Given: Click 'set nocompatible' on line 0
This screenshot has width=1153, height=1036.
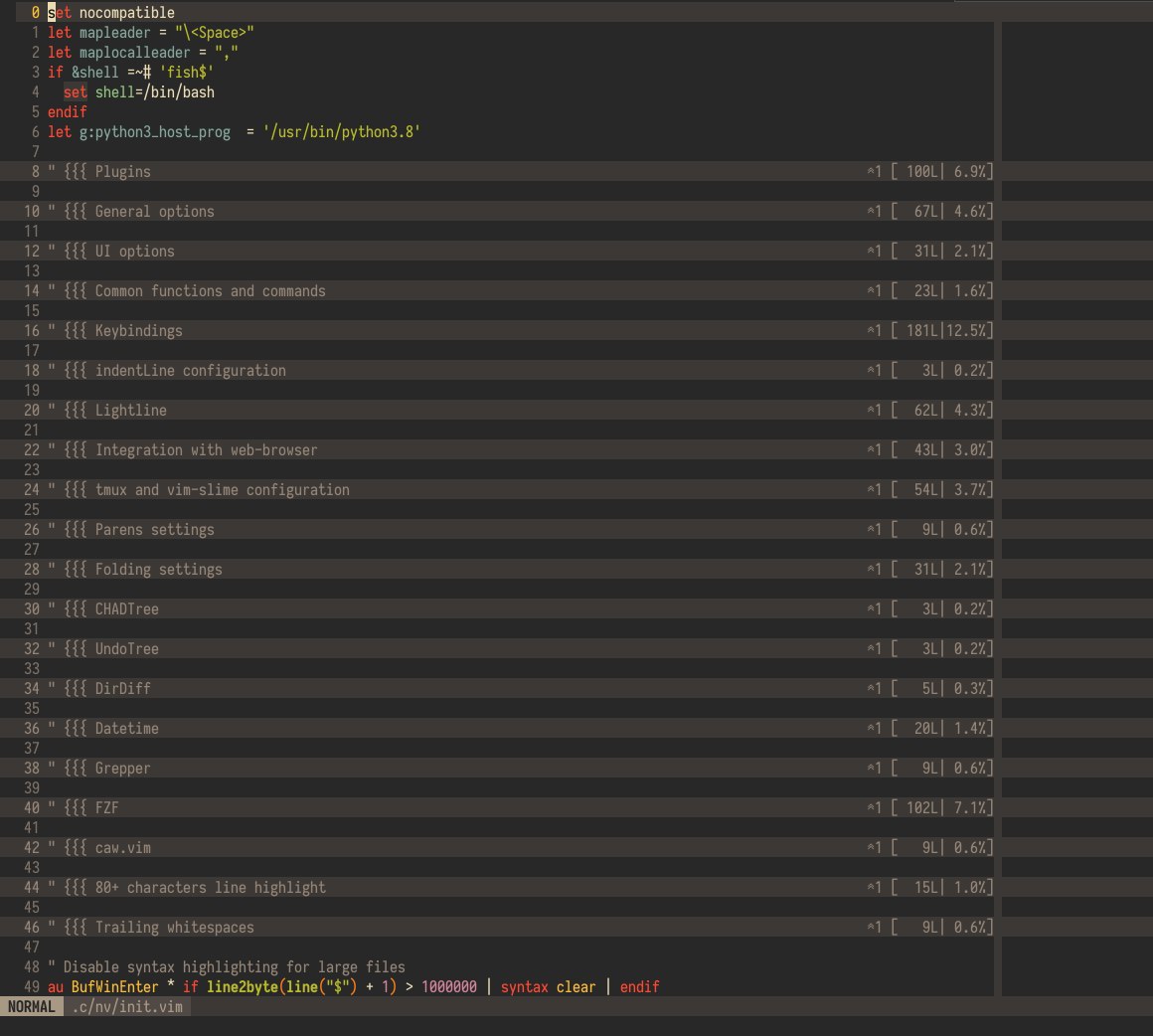Looking at the screenshot, I should point(111,13).
